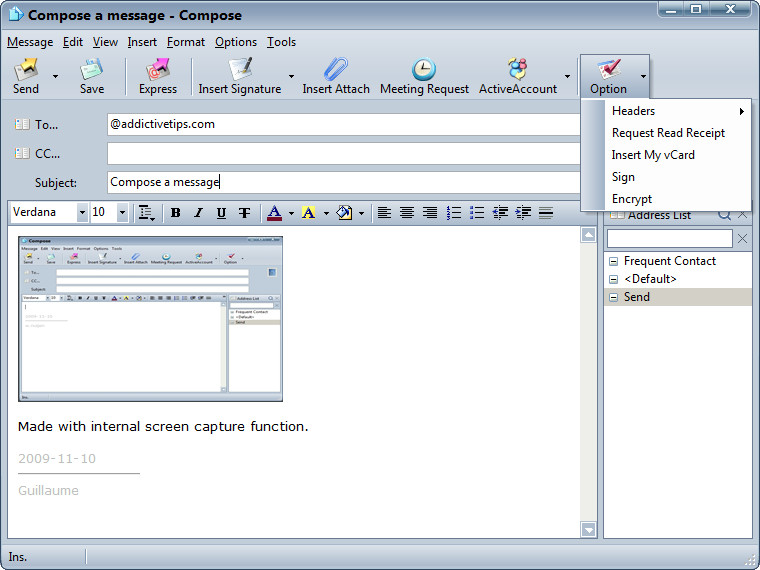
Task: Open the paragraph line spacing dropdown
Action: (x=146, y=213)
